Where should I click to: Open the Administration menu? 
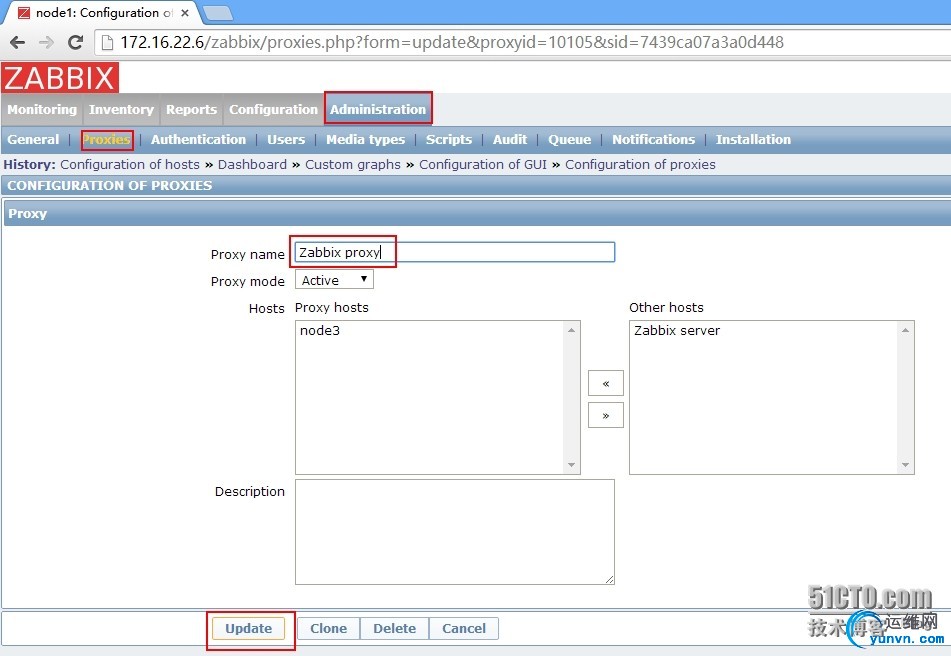[378, 109]
